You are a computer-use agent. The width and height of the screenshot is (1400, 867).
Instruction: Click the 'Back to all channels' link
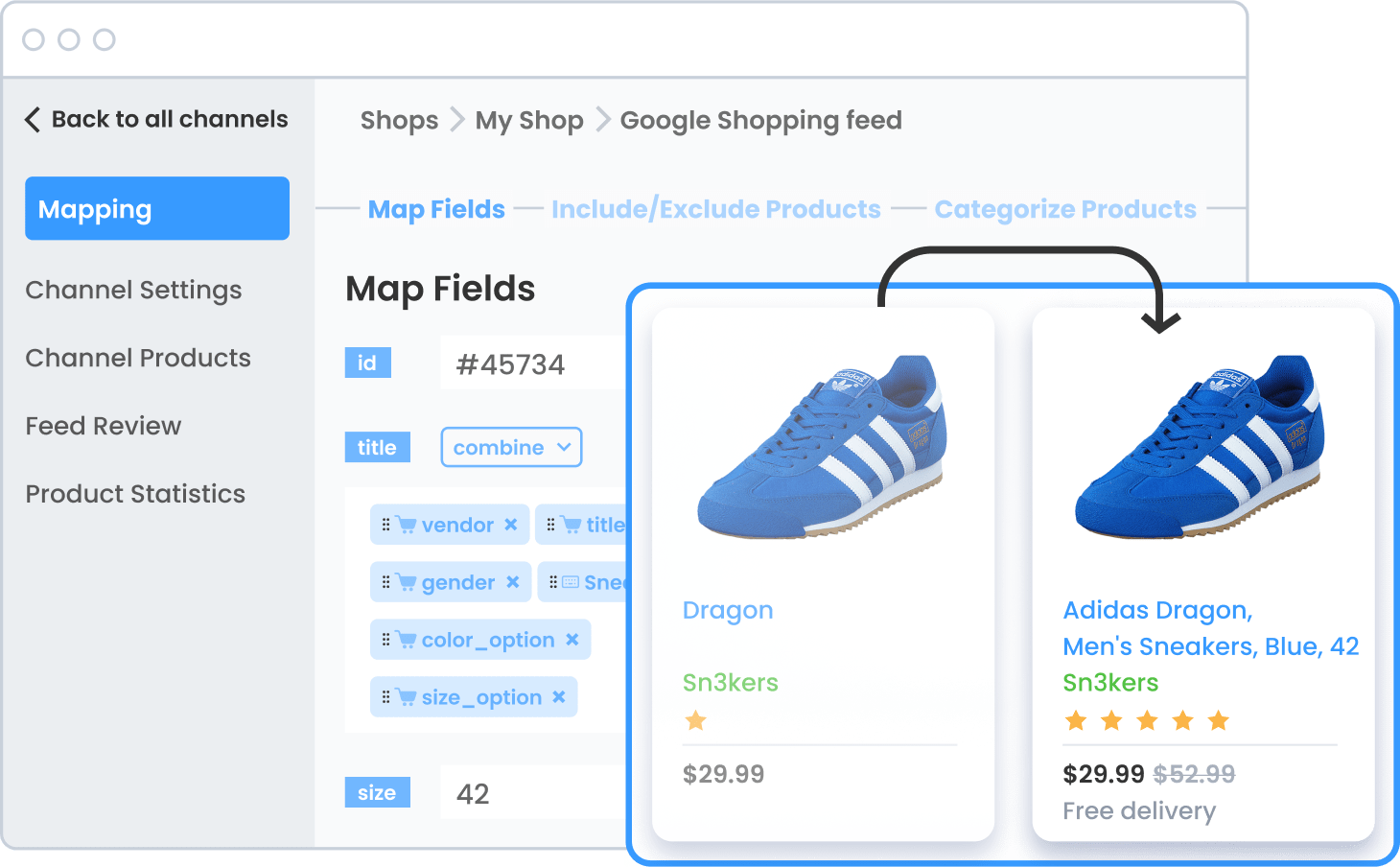pos(170,119)
